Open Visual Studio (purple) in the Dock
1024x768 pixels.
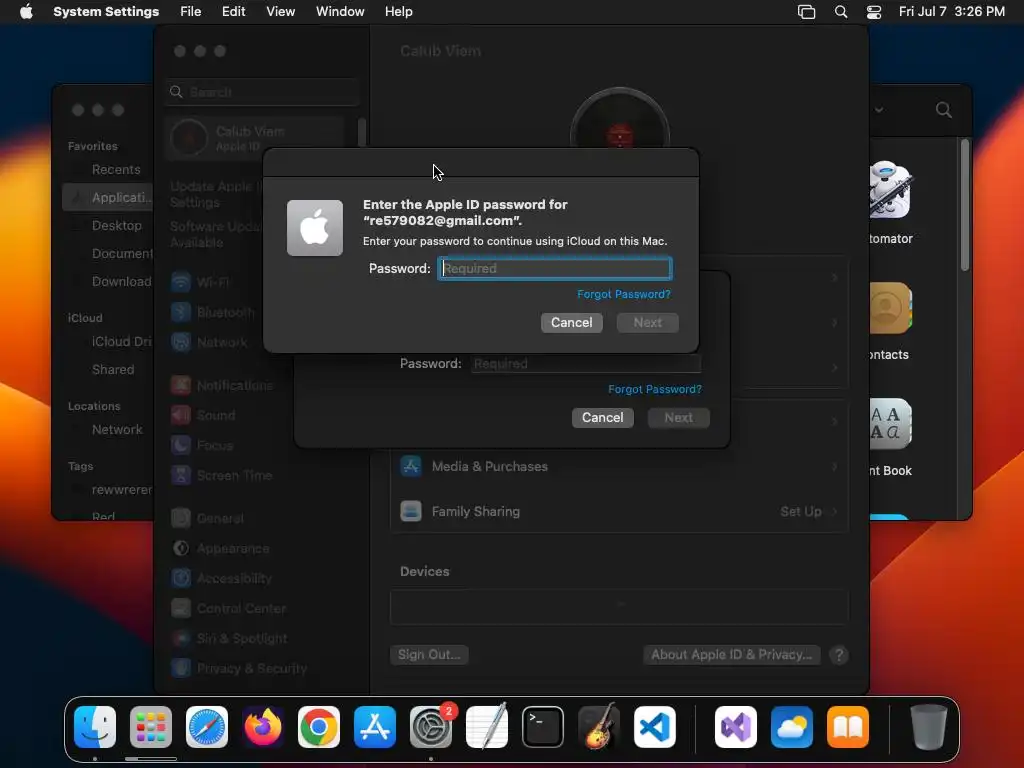(736, 727)
